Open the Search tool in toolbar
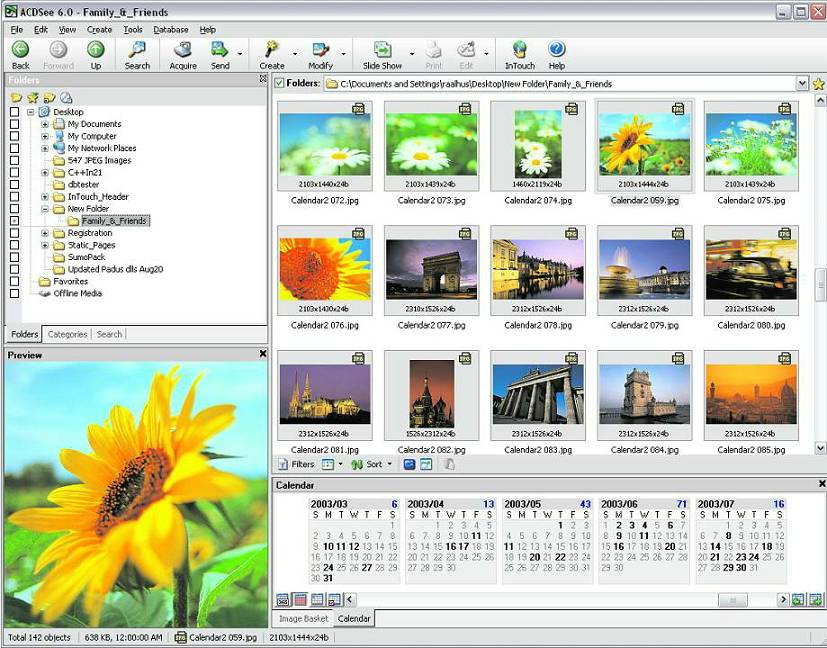The image size is (827, 648). (x=137, y=50)
